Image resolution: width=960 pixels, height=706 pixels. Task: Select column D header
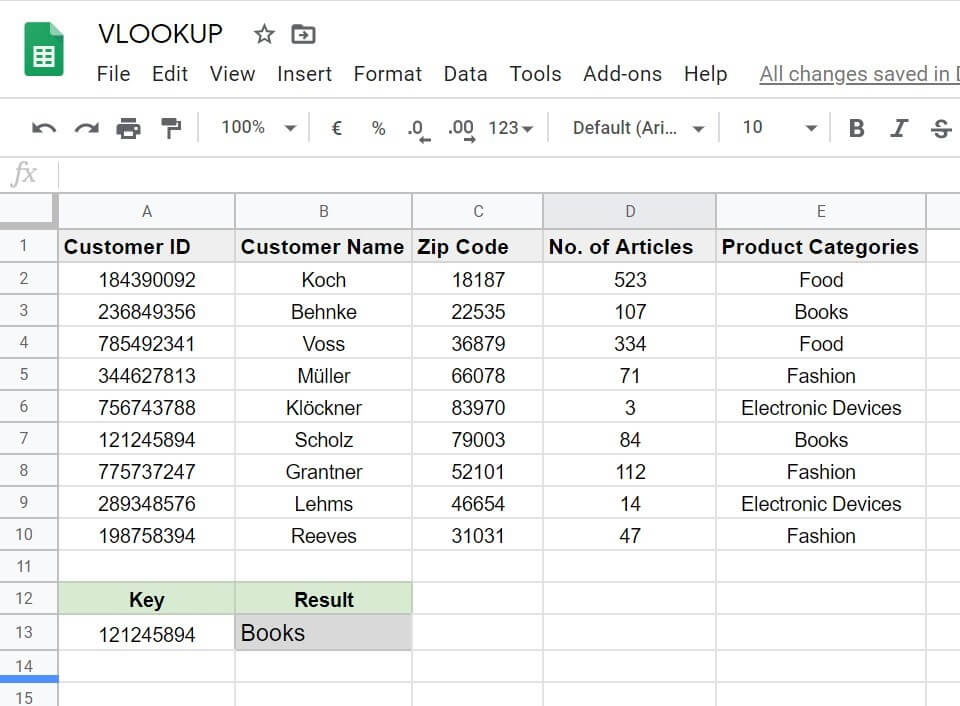click(x=629, y=212)
